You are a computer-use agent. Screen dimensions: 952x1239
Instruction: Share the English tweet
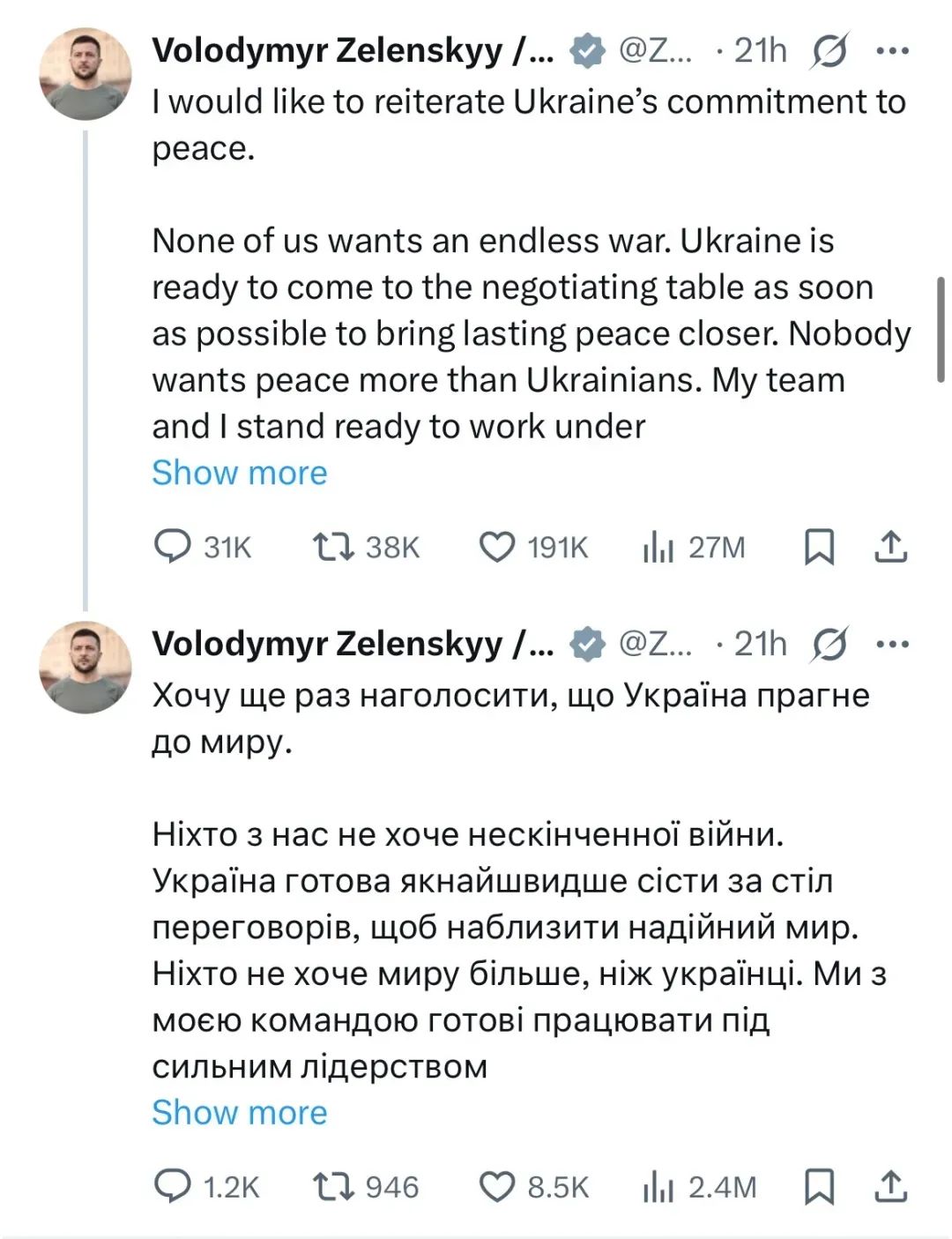click(x=891, y=547)
